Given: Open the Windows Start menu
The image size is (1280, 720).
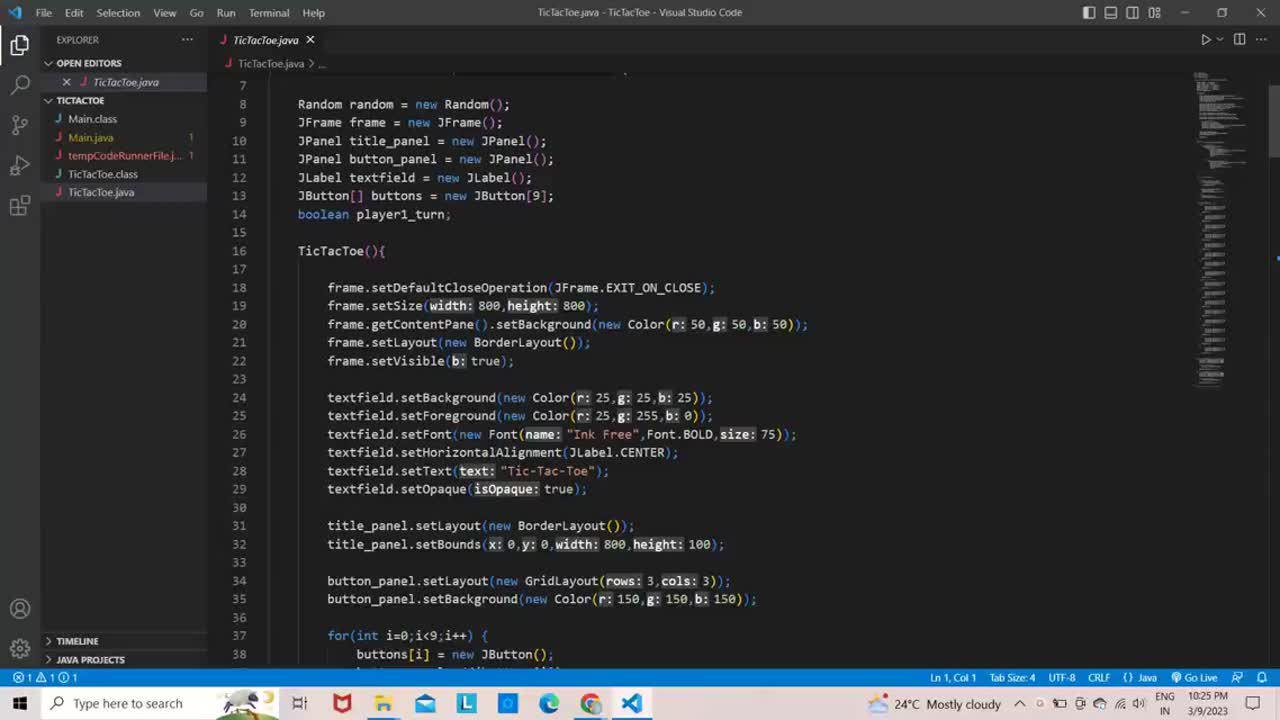Looking at the screenshot, I should click(x=20, y=703).
